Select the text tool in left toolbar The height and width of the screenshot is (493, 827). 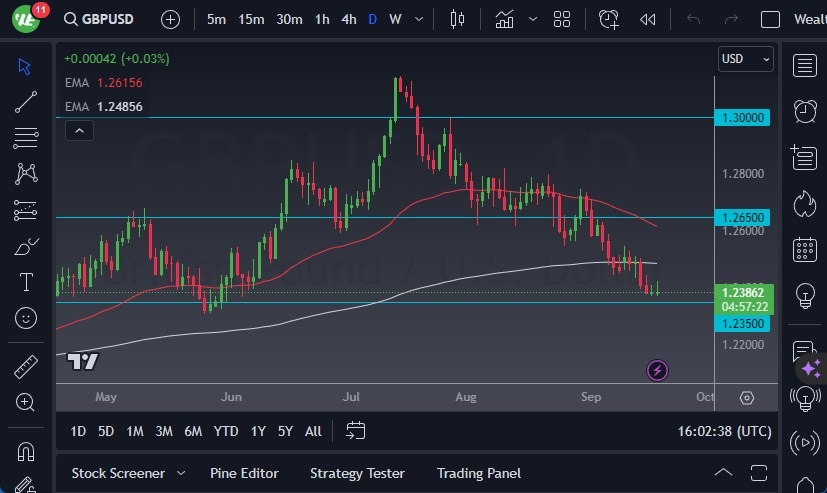(x=26, y=282)
